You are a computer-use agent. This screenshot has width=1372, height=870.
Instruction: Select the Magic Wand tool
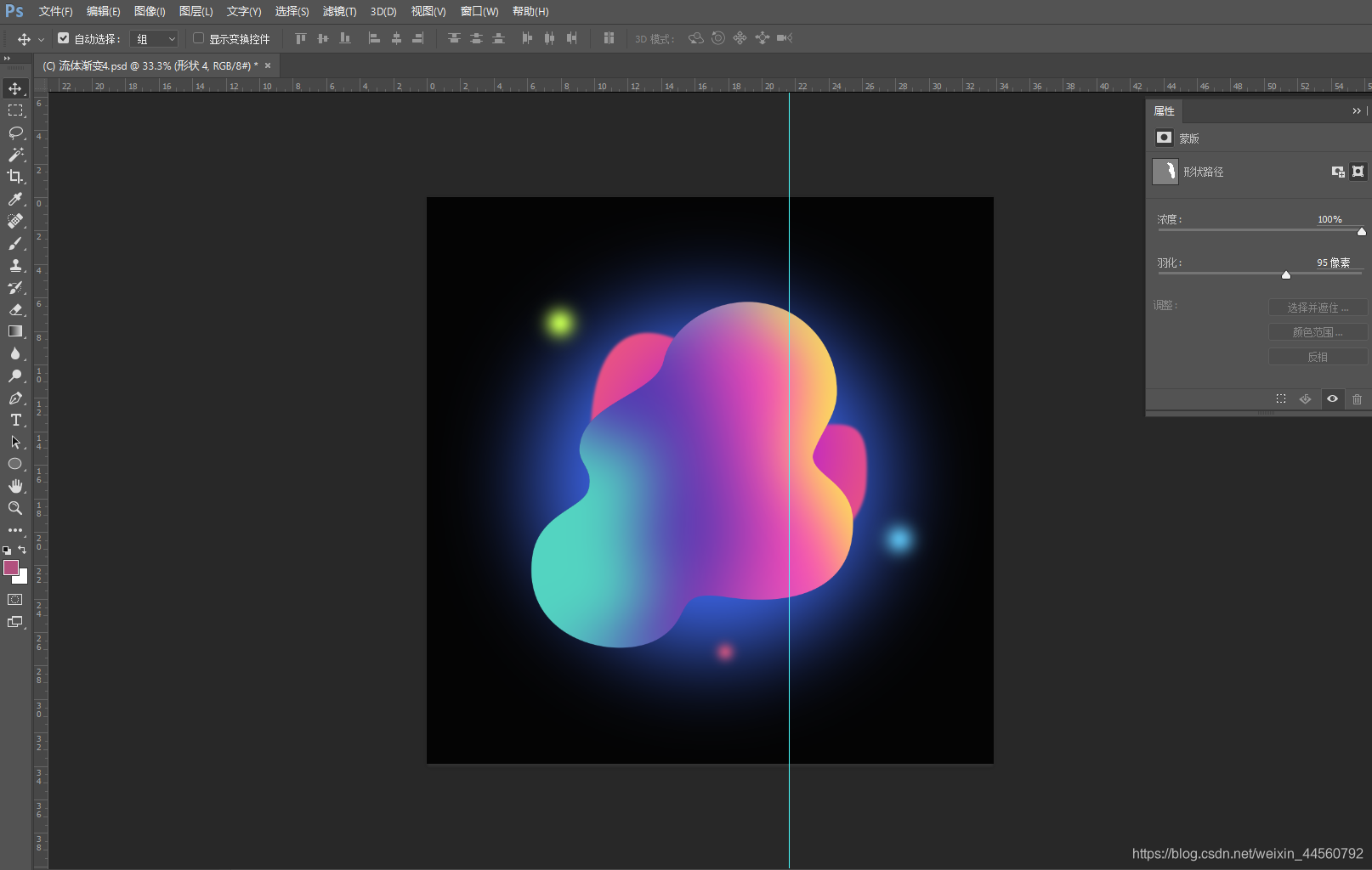(15, 155)
